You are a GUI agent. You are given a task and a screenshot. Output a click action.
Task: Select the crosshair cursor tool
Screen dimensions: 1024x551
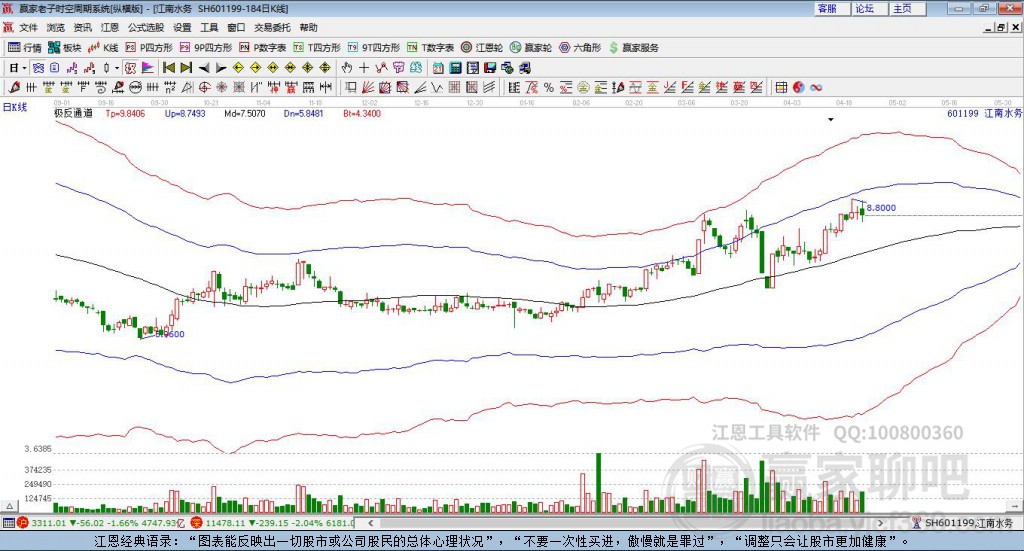coord(364,68)
